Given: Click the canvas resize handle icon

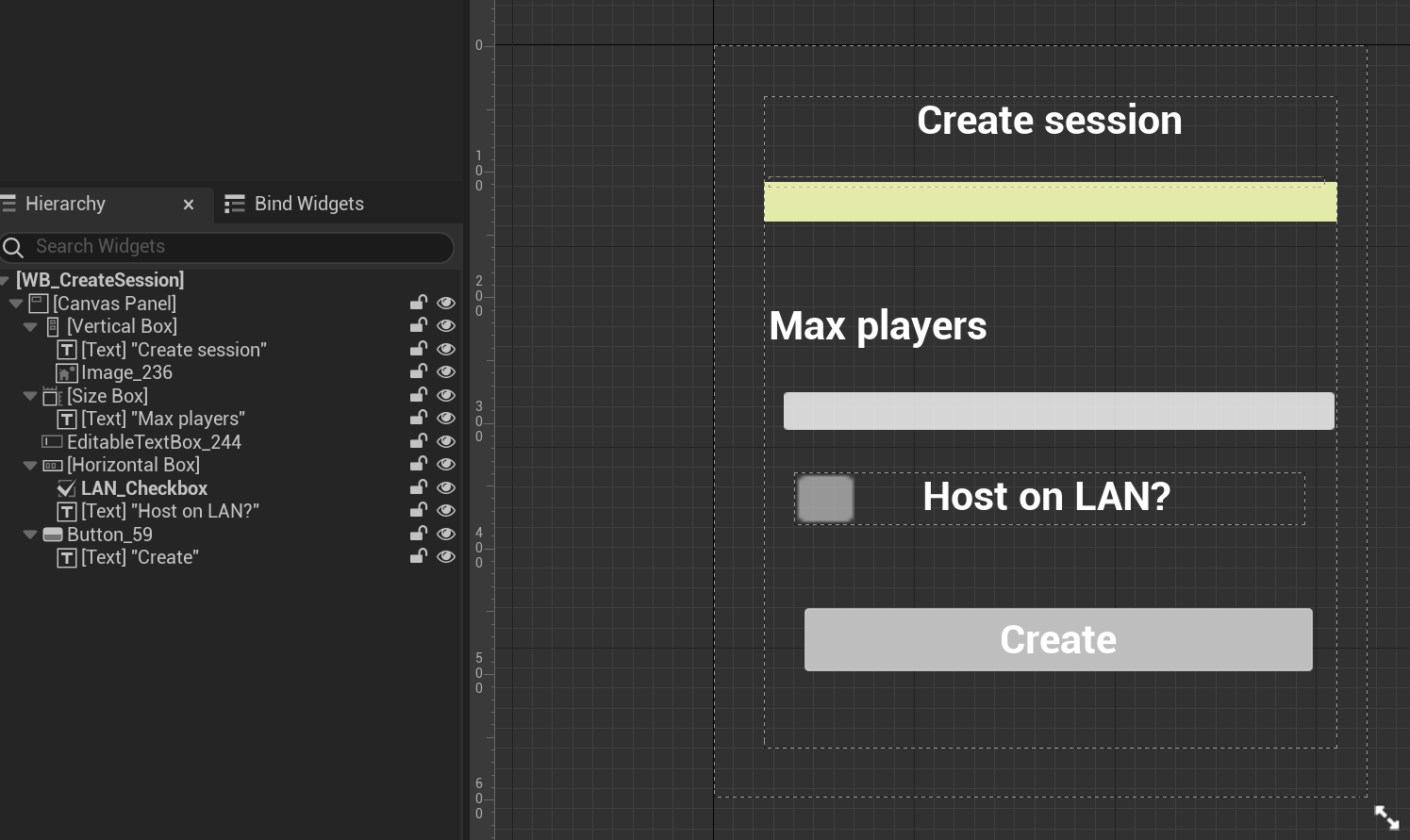Looking at the screenshot, I should point(1386,817).
